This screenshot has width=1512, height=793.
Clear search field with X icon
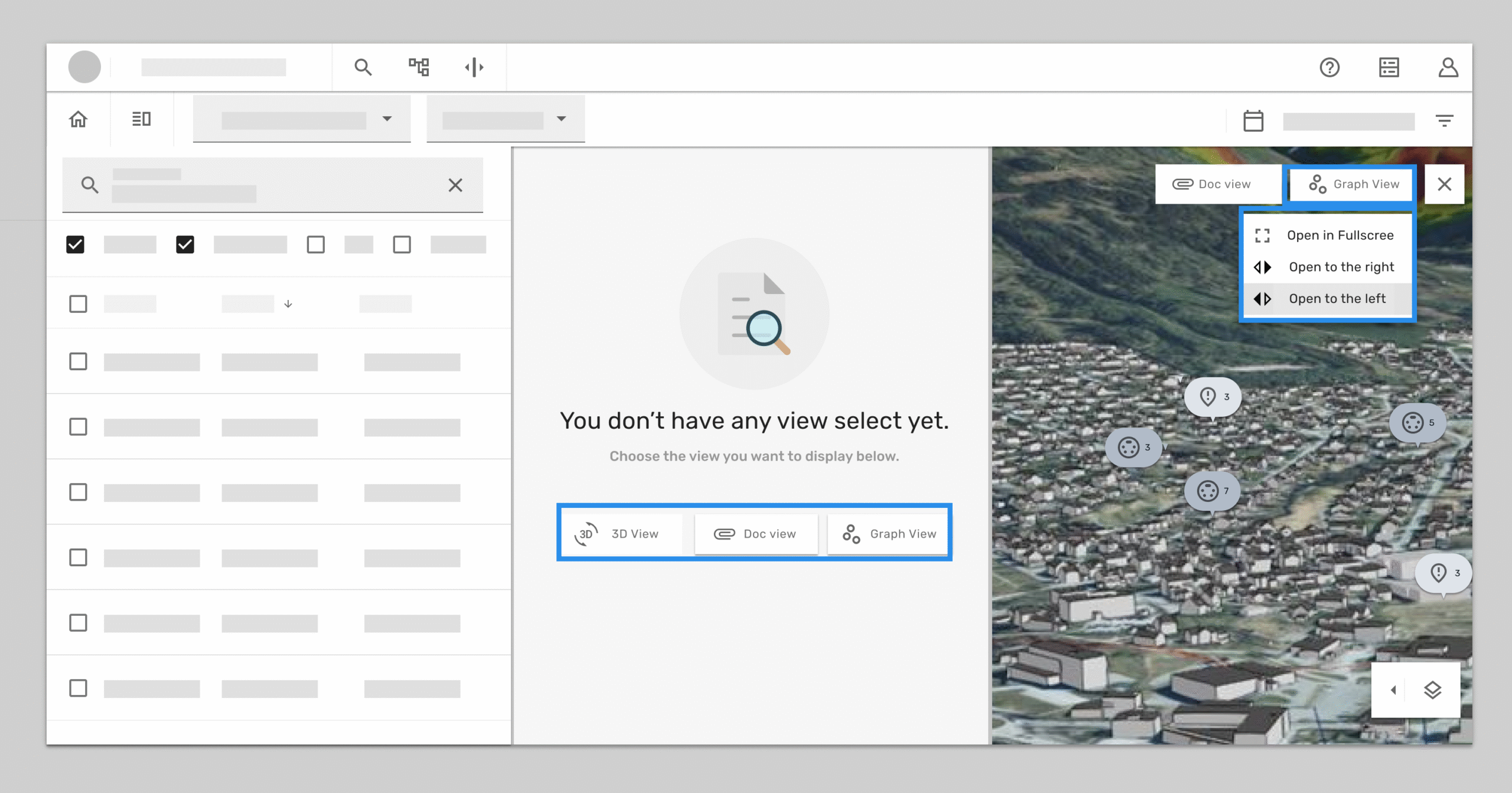click(455, 185)
